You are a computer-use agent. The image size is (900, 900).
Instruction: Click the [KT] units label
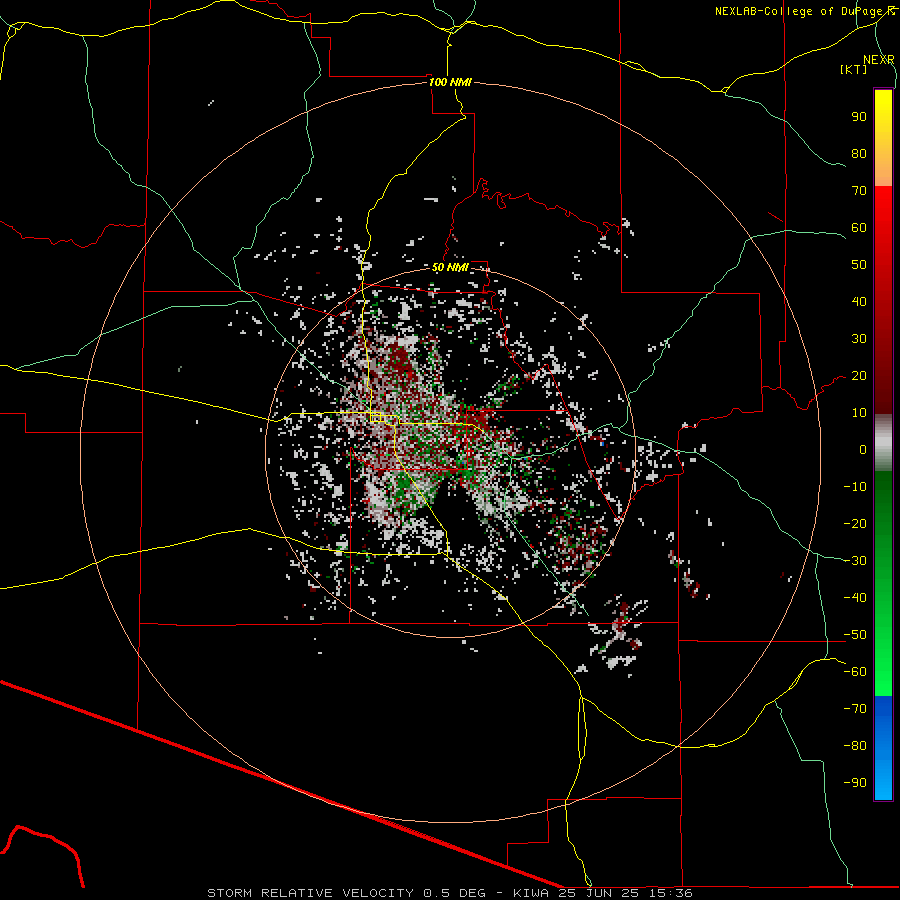click(853, 69)
